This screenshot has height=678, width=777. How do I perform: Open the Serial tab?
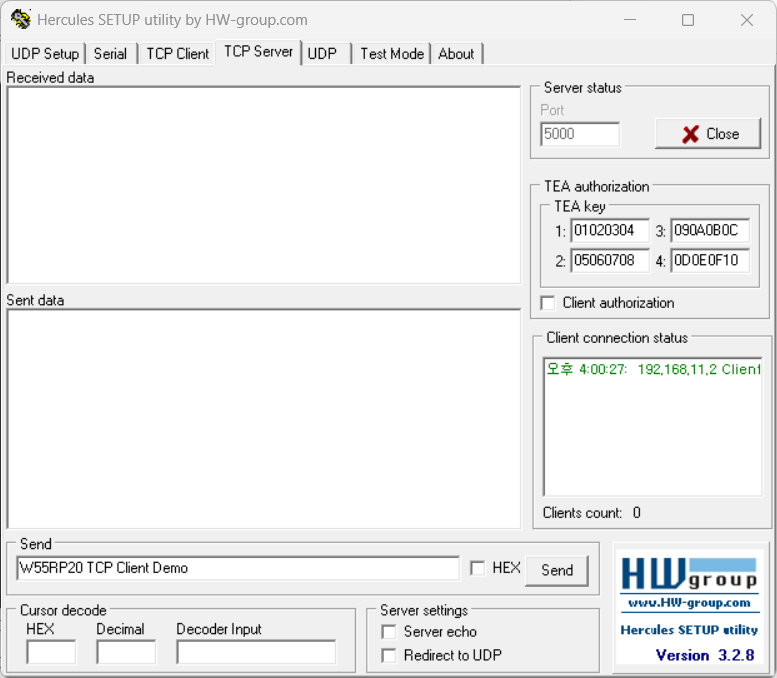point(110,54)
